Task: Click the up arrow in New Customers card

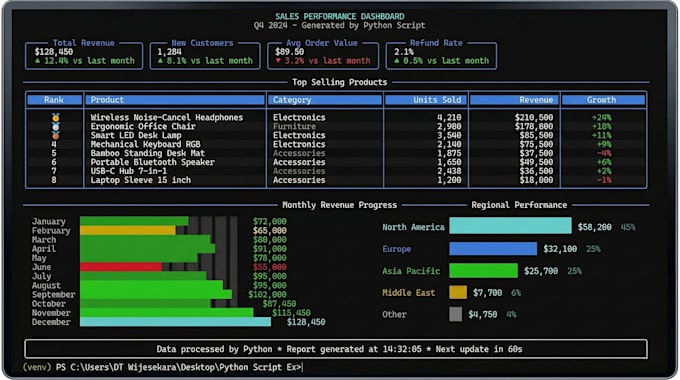Action: pos(160,61)
